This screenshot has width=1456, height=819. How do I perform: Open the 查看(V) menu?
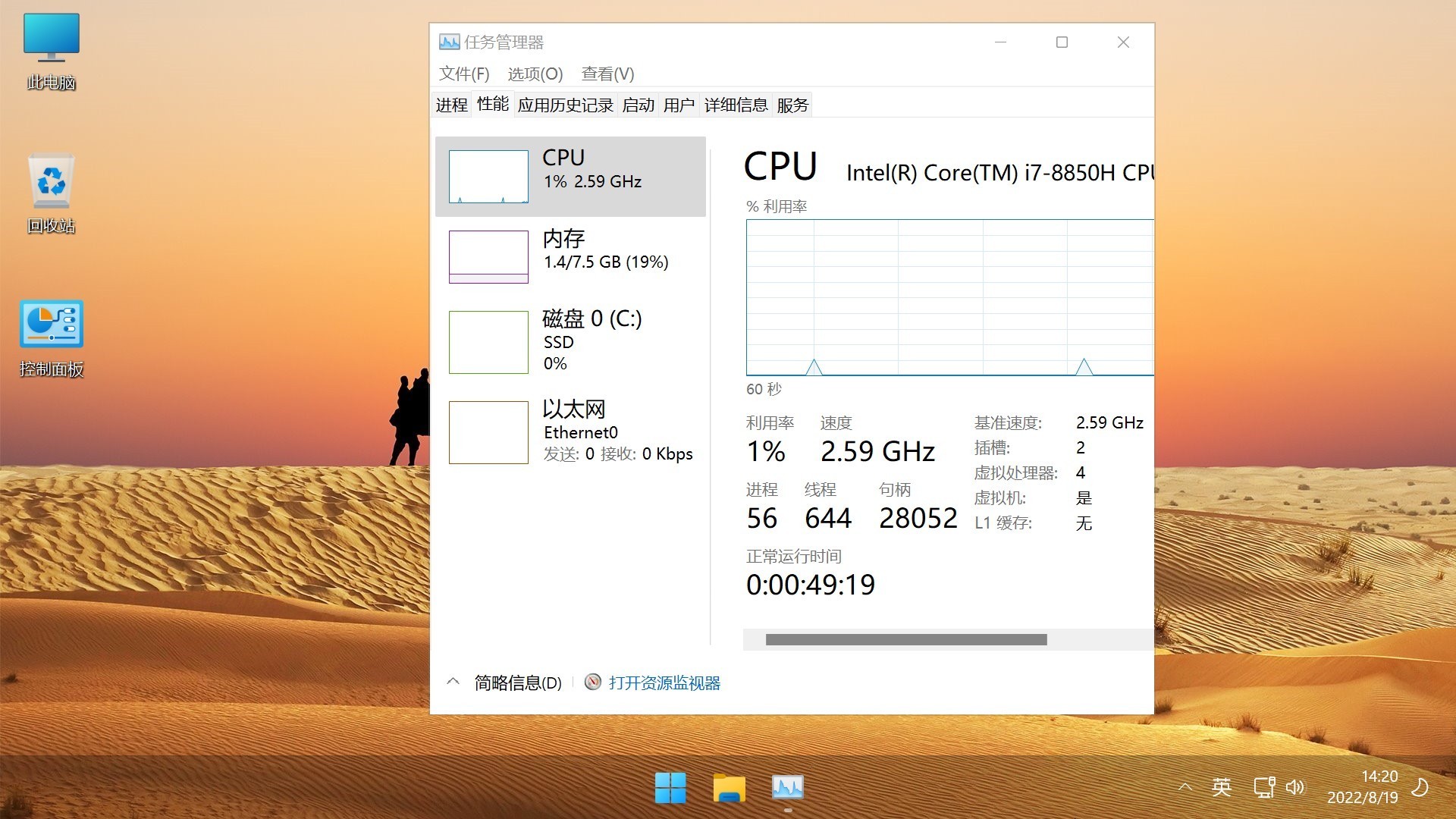point(607,74)
